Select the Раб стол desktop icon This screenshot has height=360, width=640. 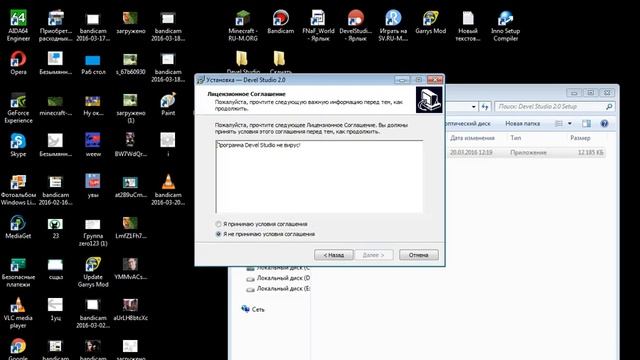(93, 64)
